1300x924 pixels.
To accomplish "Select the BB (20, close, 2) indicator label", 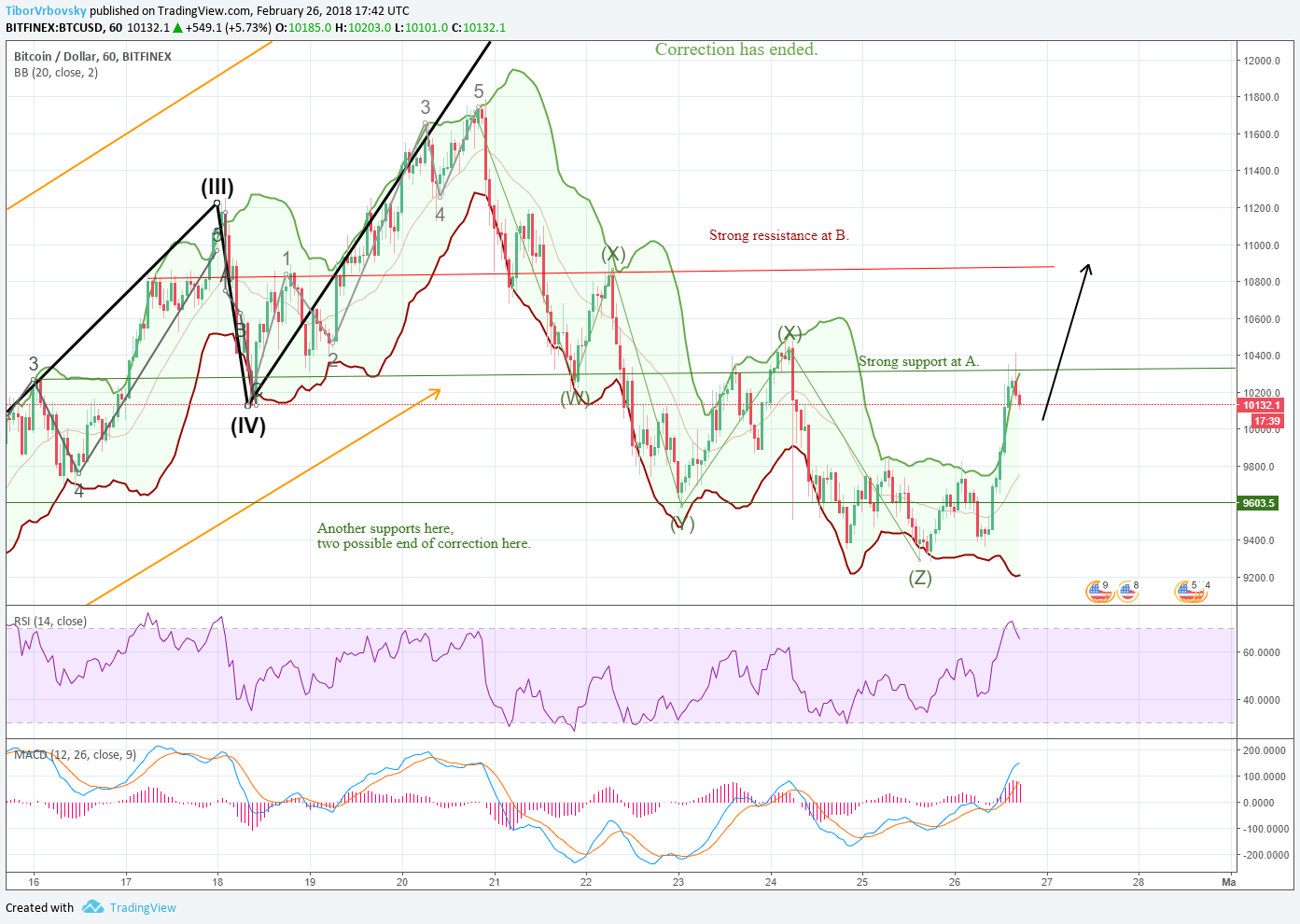I will [56, 72].
